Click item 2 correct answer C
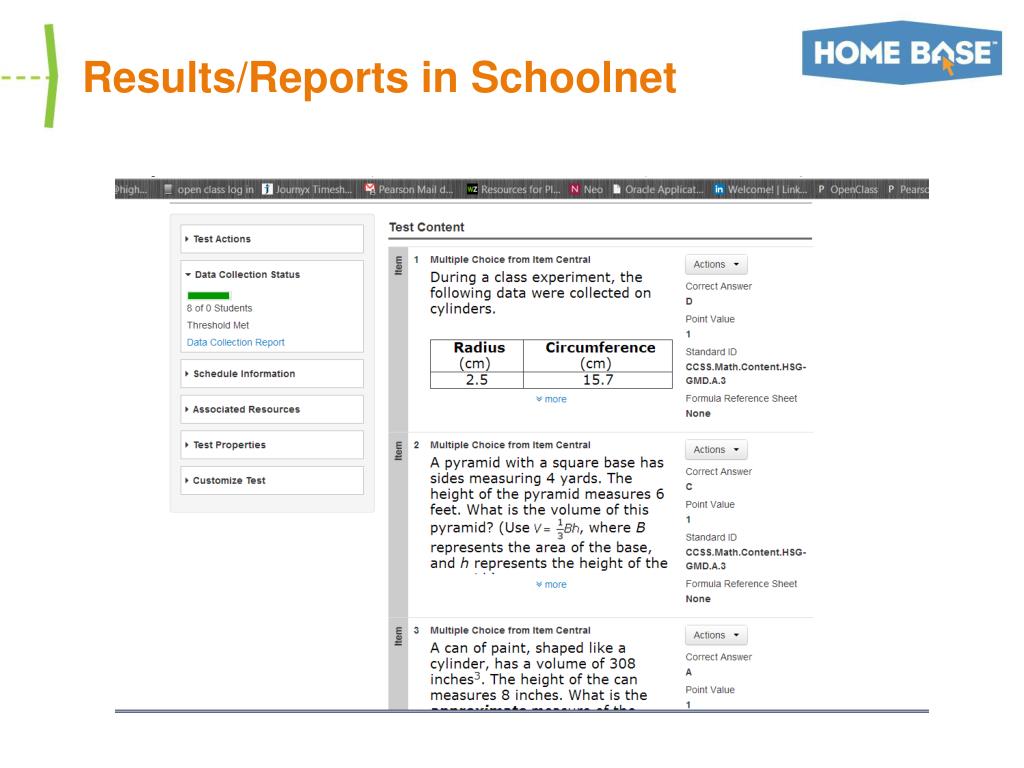The height and width of the screenshot is (768, 1024). point(689,487)
